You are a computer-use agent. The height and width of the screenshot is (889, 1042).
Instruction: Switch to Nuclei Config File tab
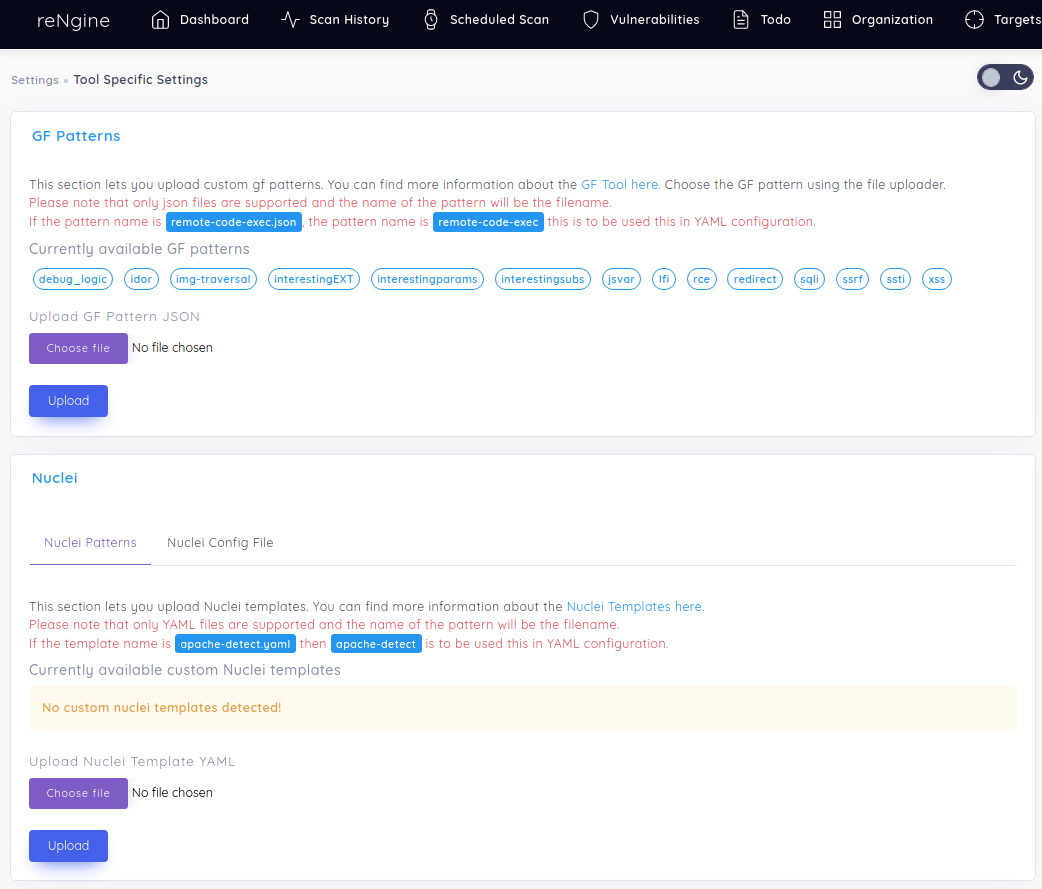220,543
